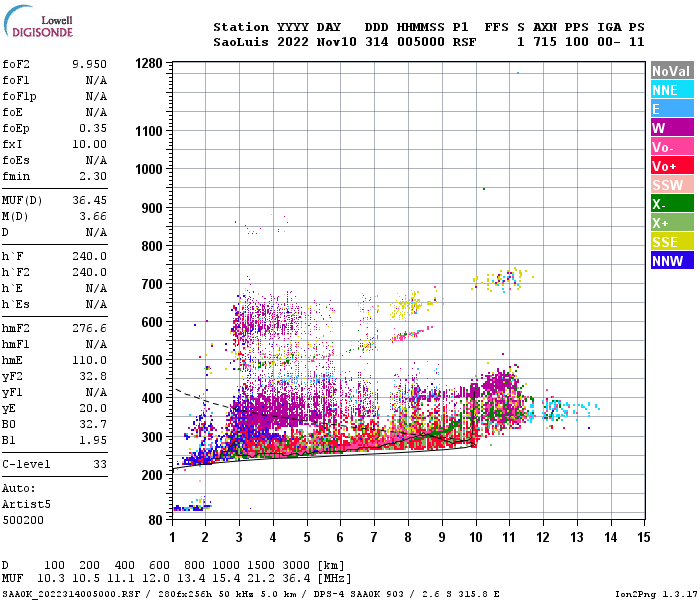The width and height of the screenshot is (700, 600).
Task: Click the 80 km y-axis label
Action: point(156,520)
